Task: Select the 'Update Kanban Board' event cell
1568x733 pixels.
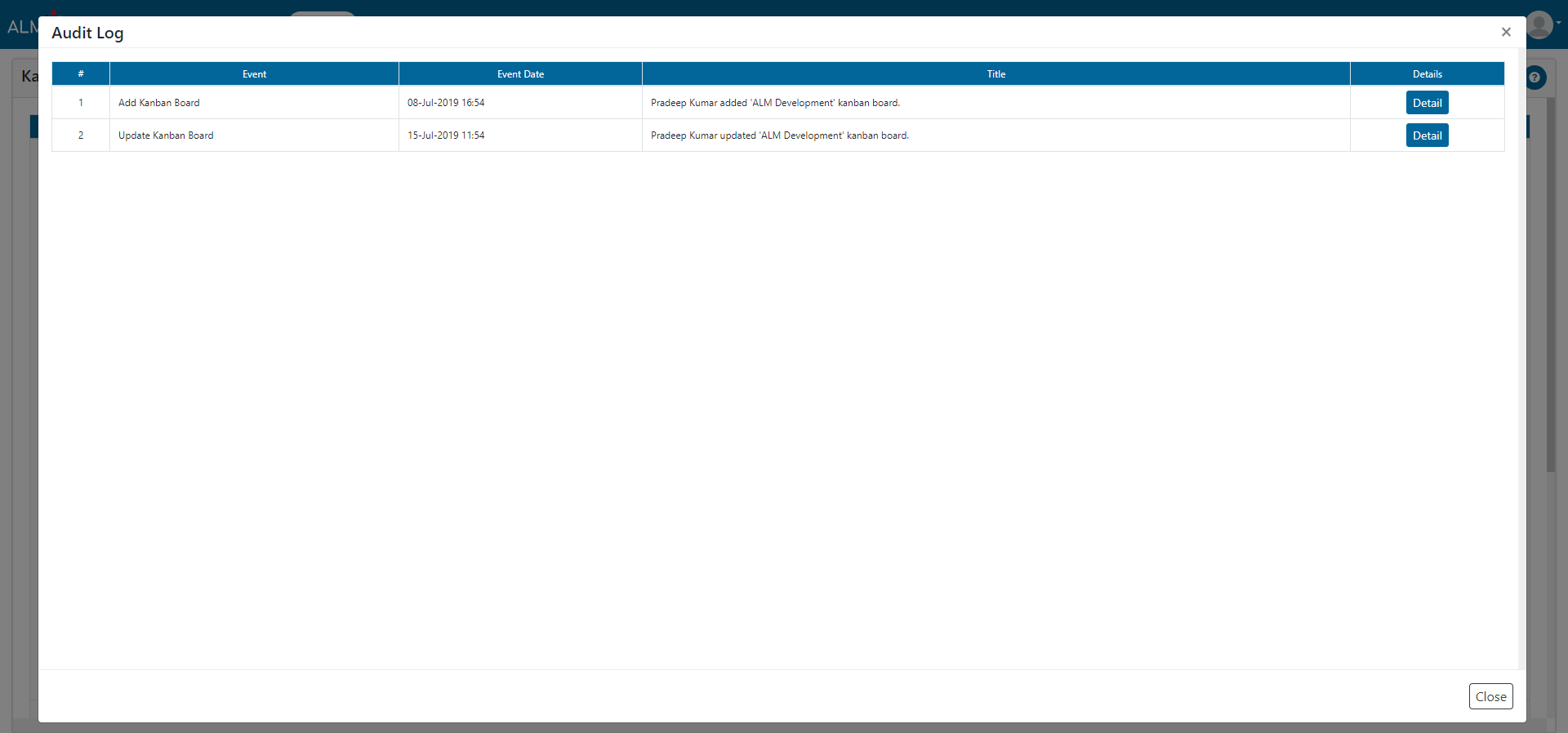Action: click(x=254, y=135)
